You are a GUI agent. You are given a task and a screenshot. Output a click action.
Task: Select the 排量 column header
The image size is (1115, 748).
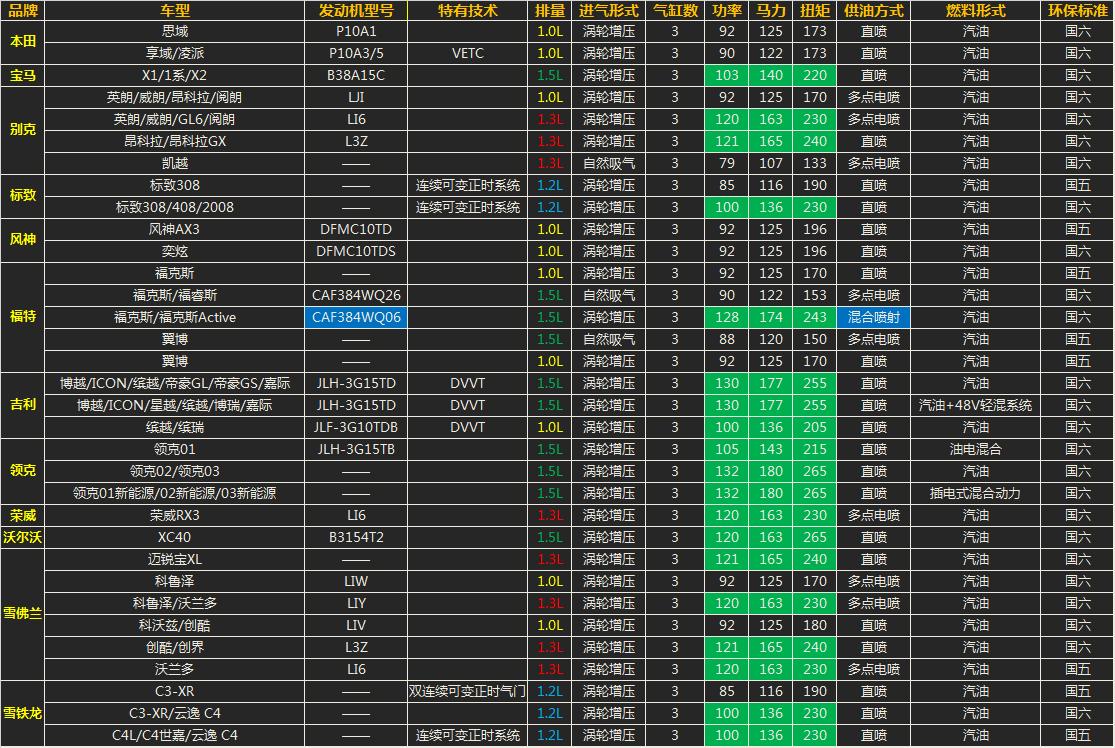(x=550, y=11)
